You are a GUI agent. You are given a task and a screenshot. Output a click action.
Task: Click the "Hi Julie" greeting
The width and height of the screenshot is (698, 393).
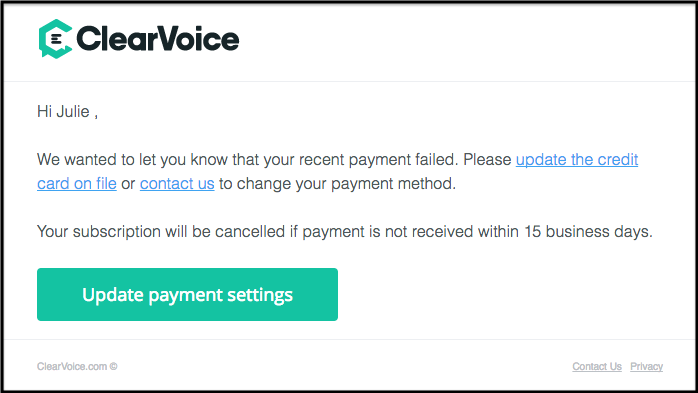tap(64, 111)
